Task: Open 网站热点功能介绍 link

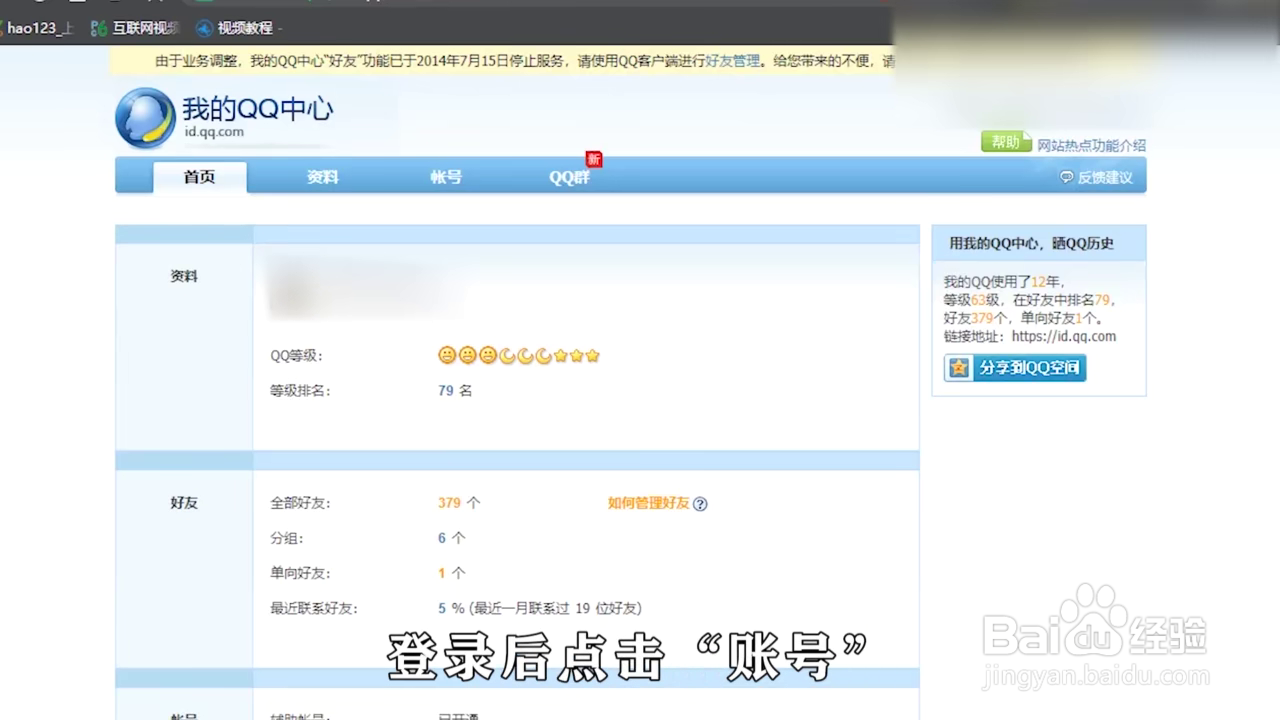Action: (x=1091, y=145)
